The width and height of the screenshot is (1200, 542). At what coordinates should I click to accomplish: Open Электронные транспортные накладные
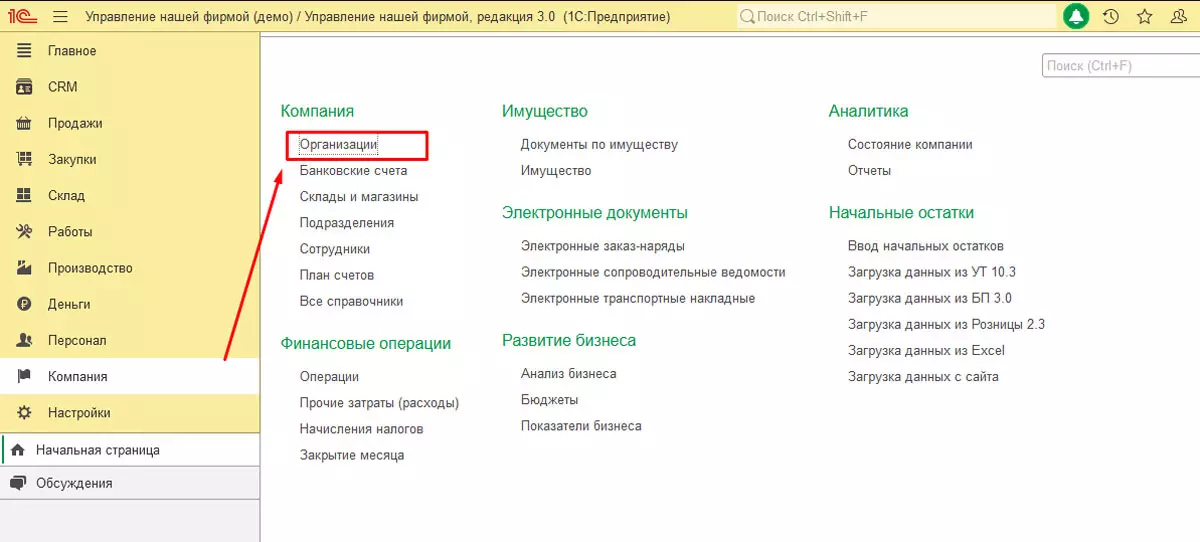pos(638,298)
